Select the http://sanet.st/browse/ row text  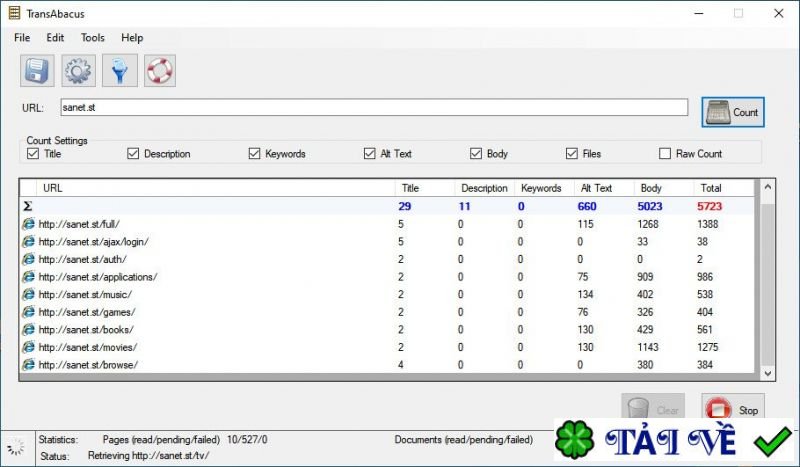click(88, 365)
